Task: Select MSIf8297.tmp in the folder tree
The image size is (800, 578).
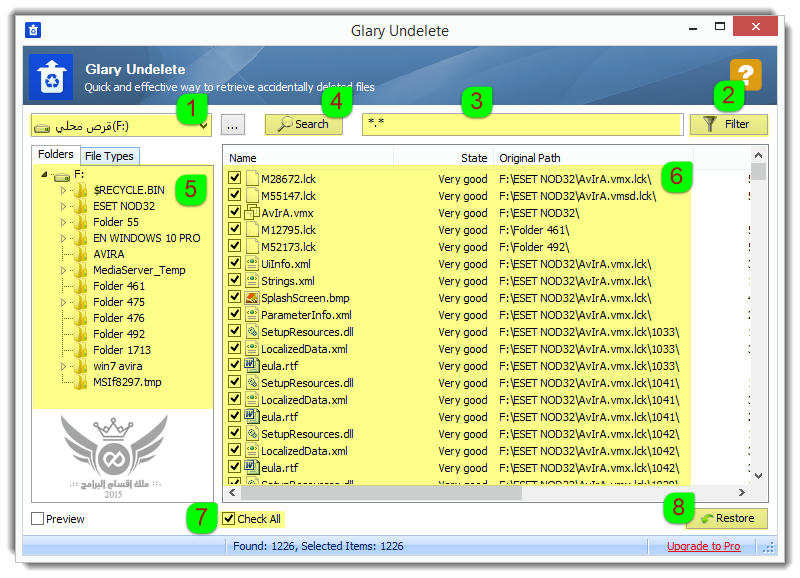Action: (127, 382)
